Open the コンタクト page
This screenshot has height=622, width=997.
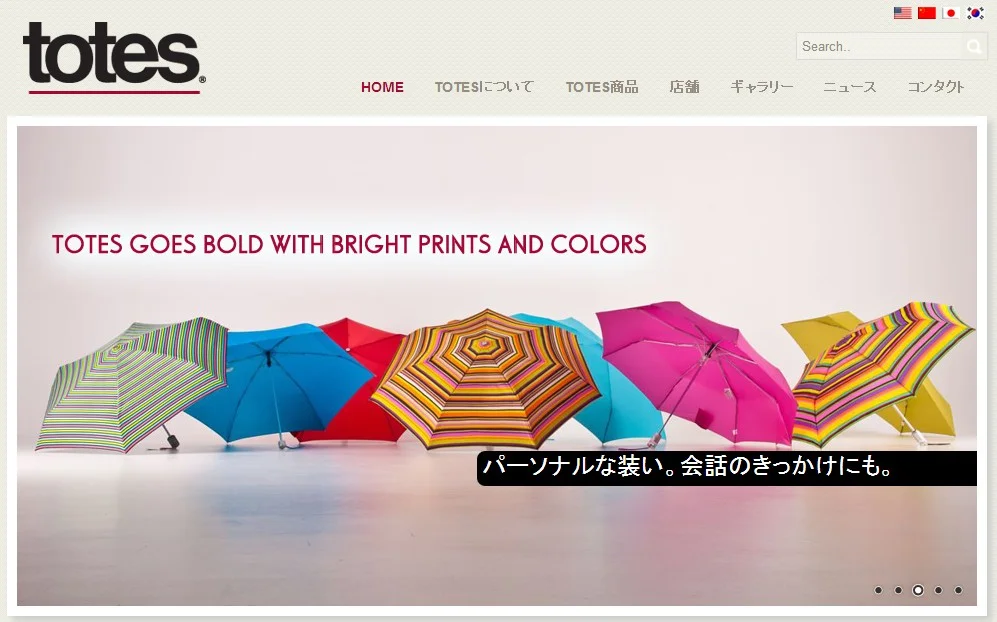click(x=936, y=87)
